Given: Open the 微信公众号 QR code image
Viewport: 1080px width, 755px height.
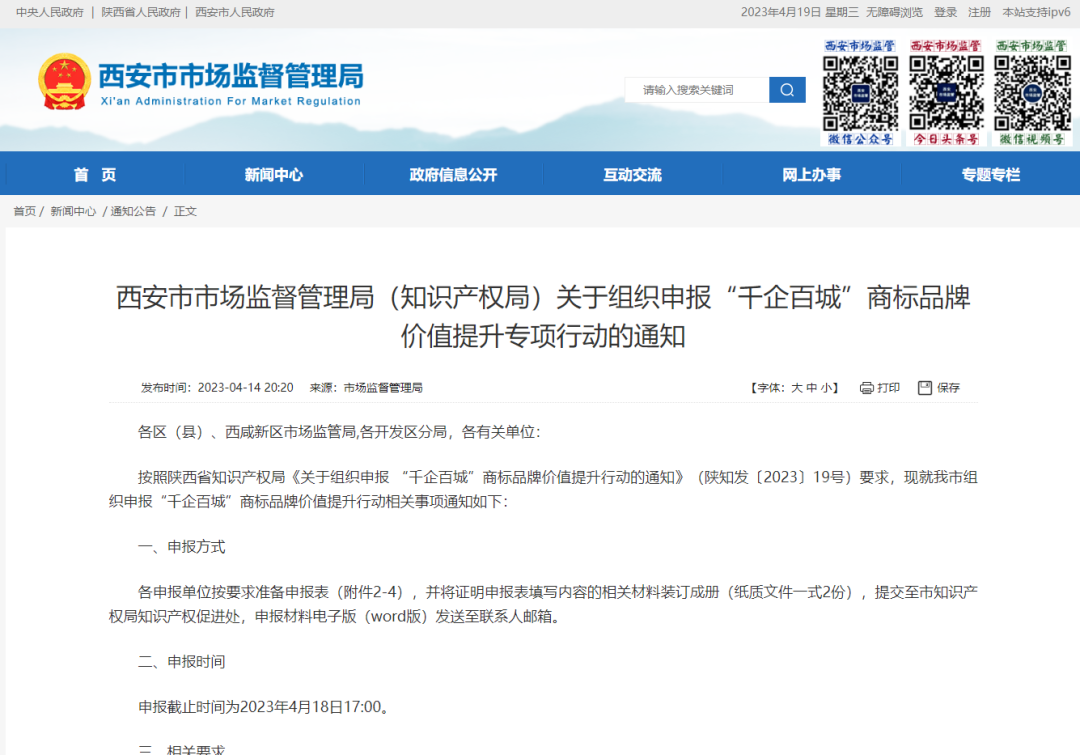Looking at the screenshot, I should point(859,88).
